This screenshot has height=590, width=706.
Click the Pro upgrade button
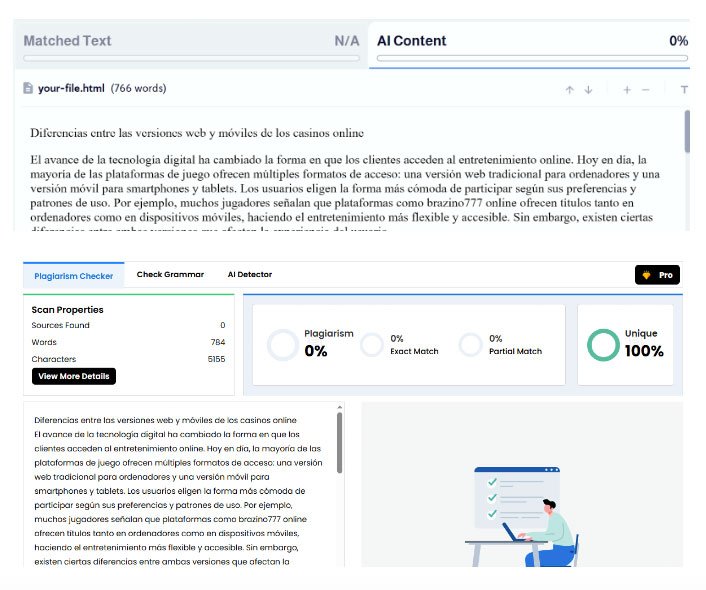[x=658, y=275]
